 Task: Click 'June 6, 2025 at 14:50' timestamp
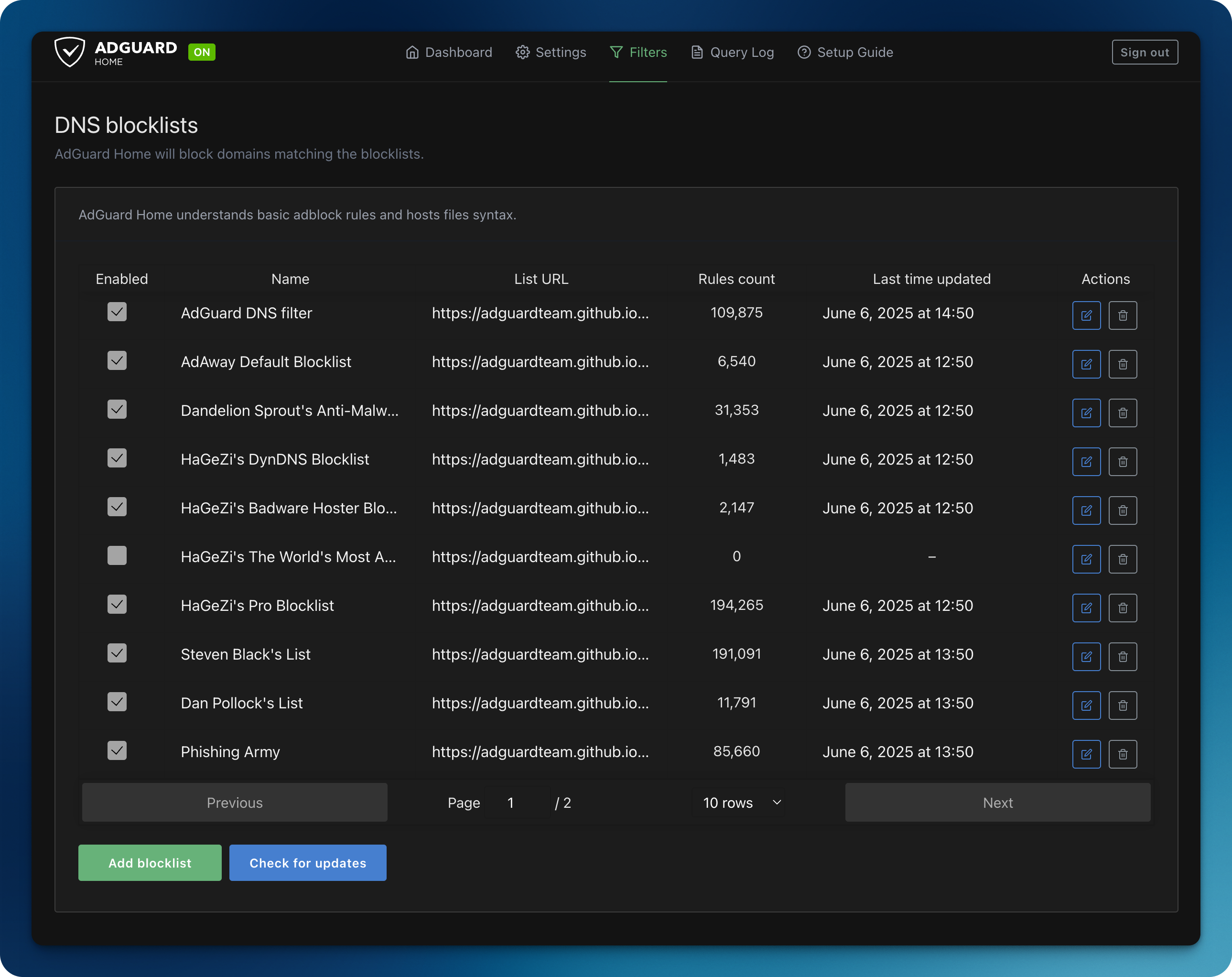point(897,313)
